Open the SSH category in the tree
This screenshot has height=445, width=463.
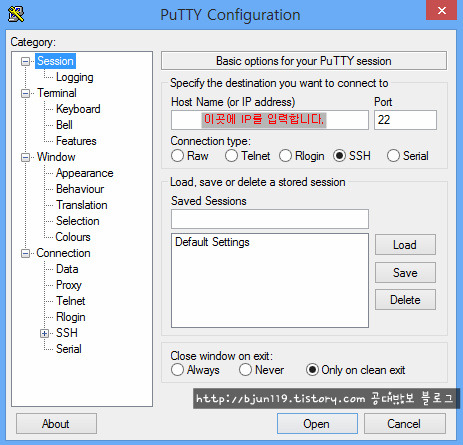coord(67,333)
